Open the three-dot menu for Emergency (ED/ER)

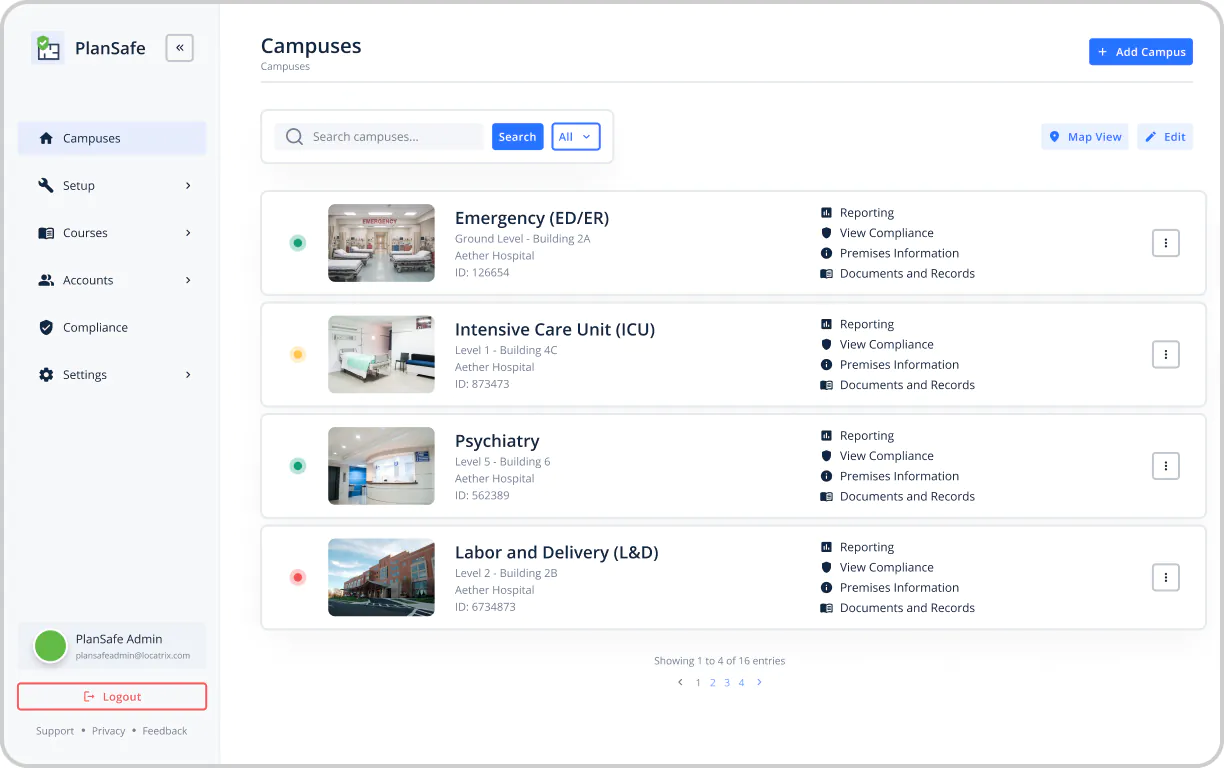point(1165,243)
